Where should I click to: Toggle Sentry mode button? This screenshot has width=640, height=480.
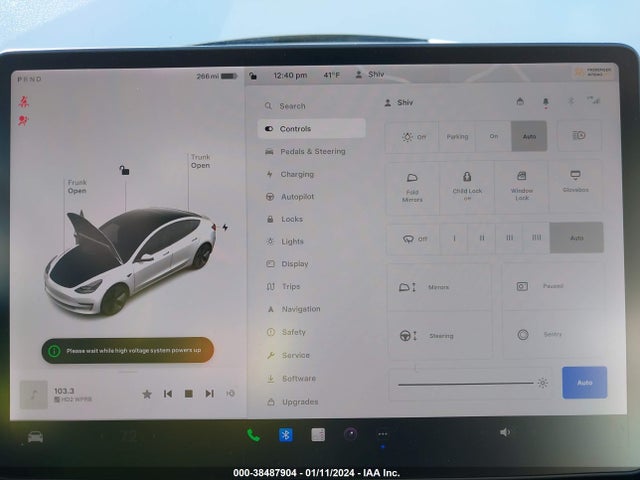coord(554,335)
